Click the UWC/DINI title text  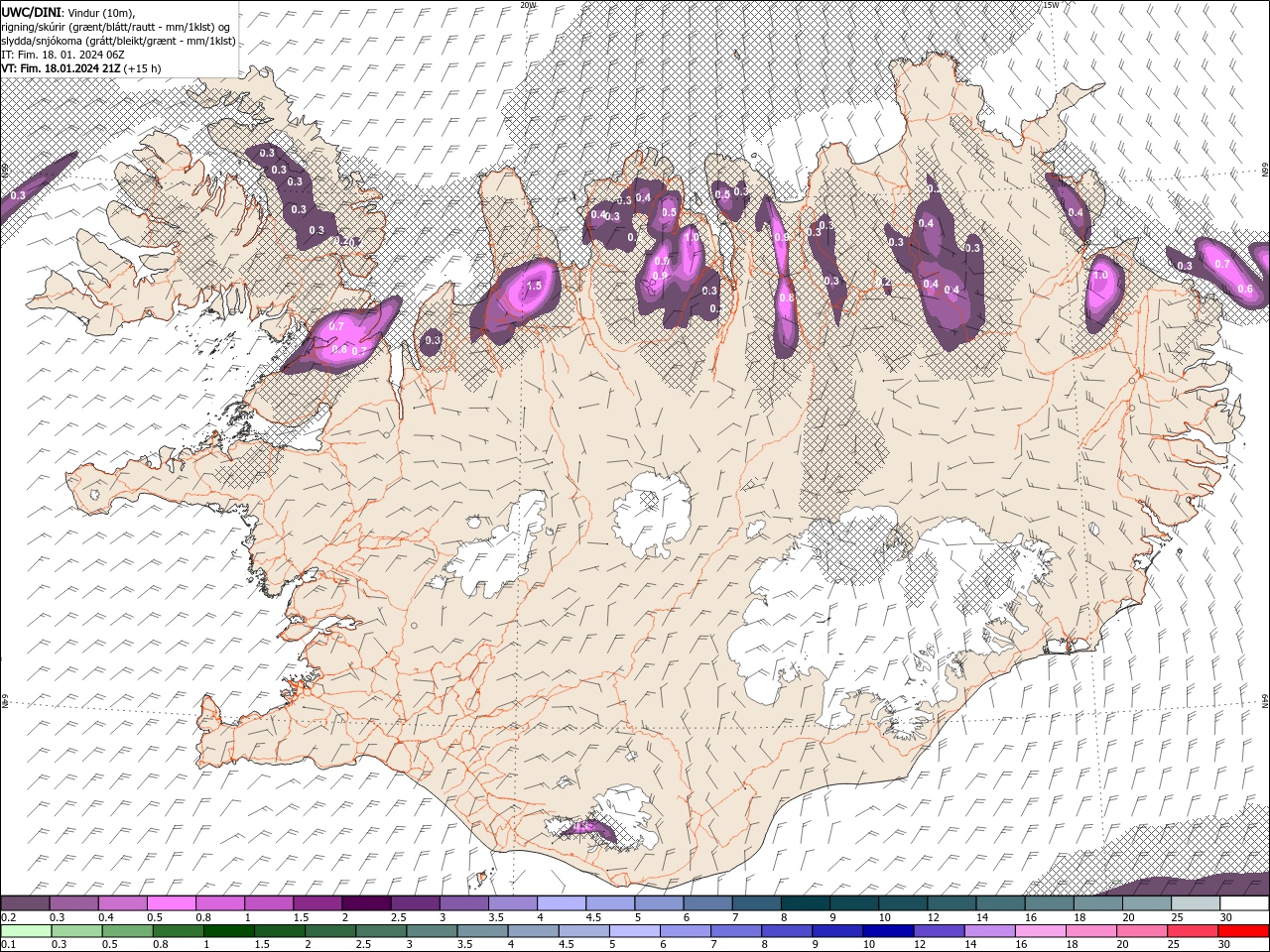[x=29, y=12]
